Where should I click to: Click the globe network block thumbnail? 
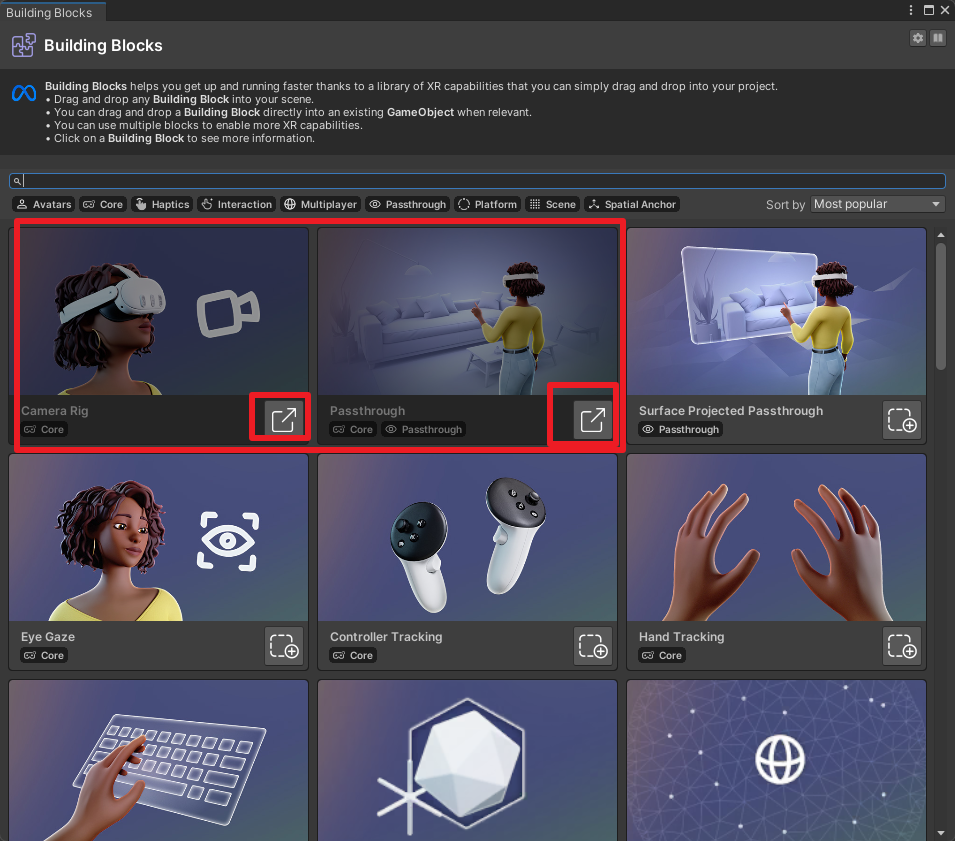(776, 761)
